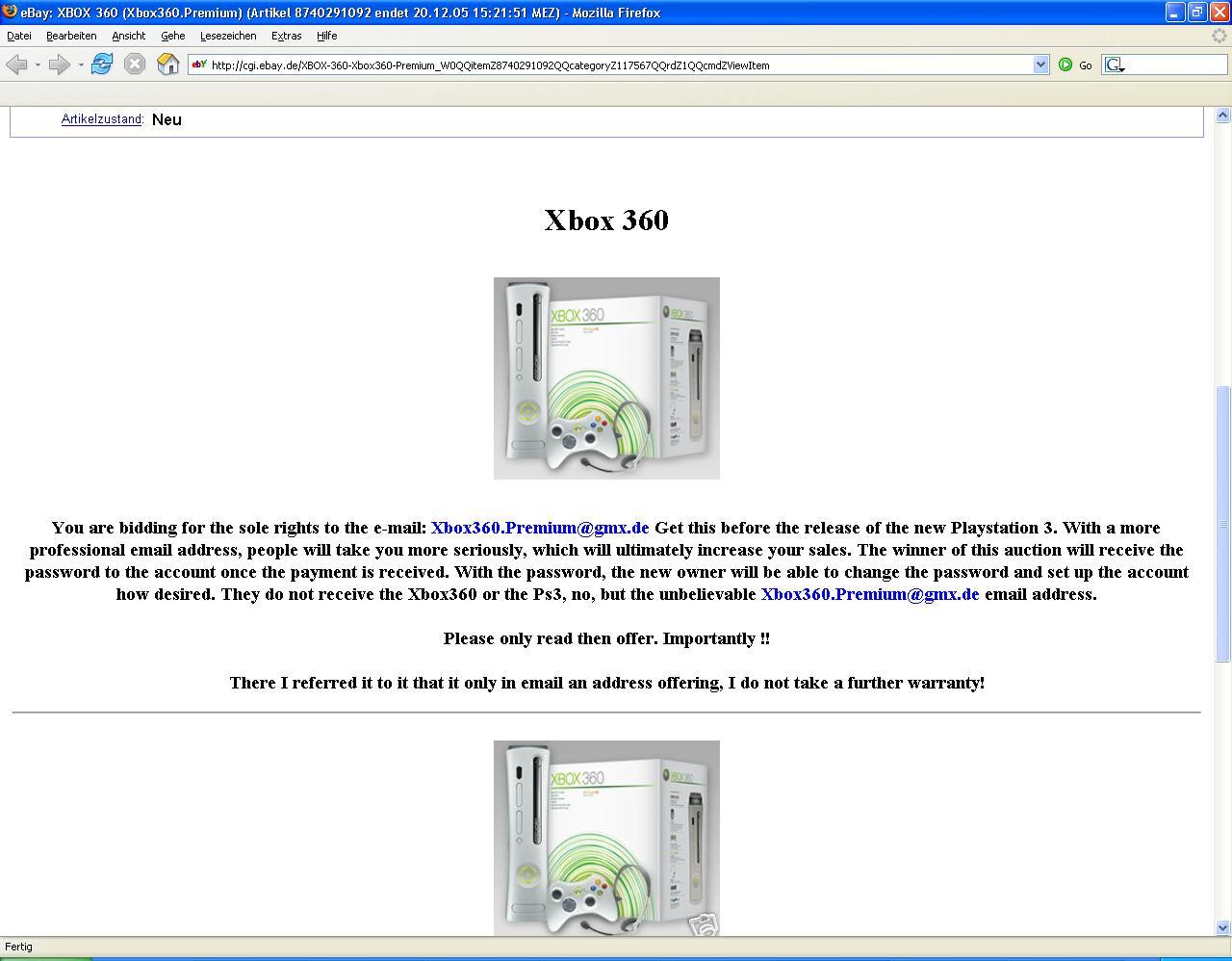This screenshot has width=1232, height=961.
Task: Click the Stop loading button
Action: (x=135, y=65)
